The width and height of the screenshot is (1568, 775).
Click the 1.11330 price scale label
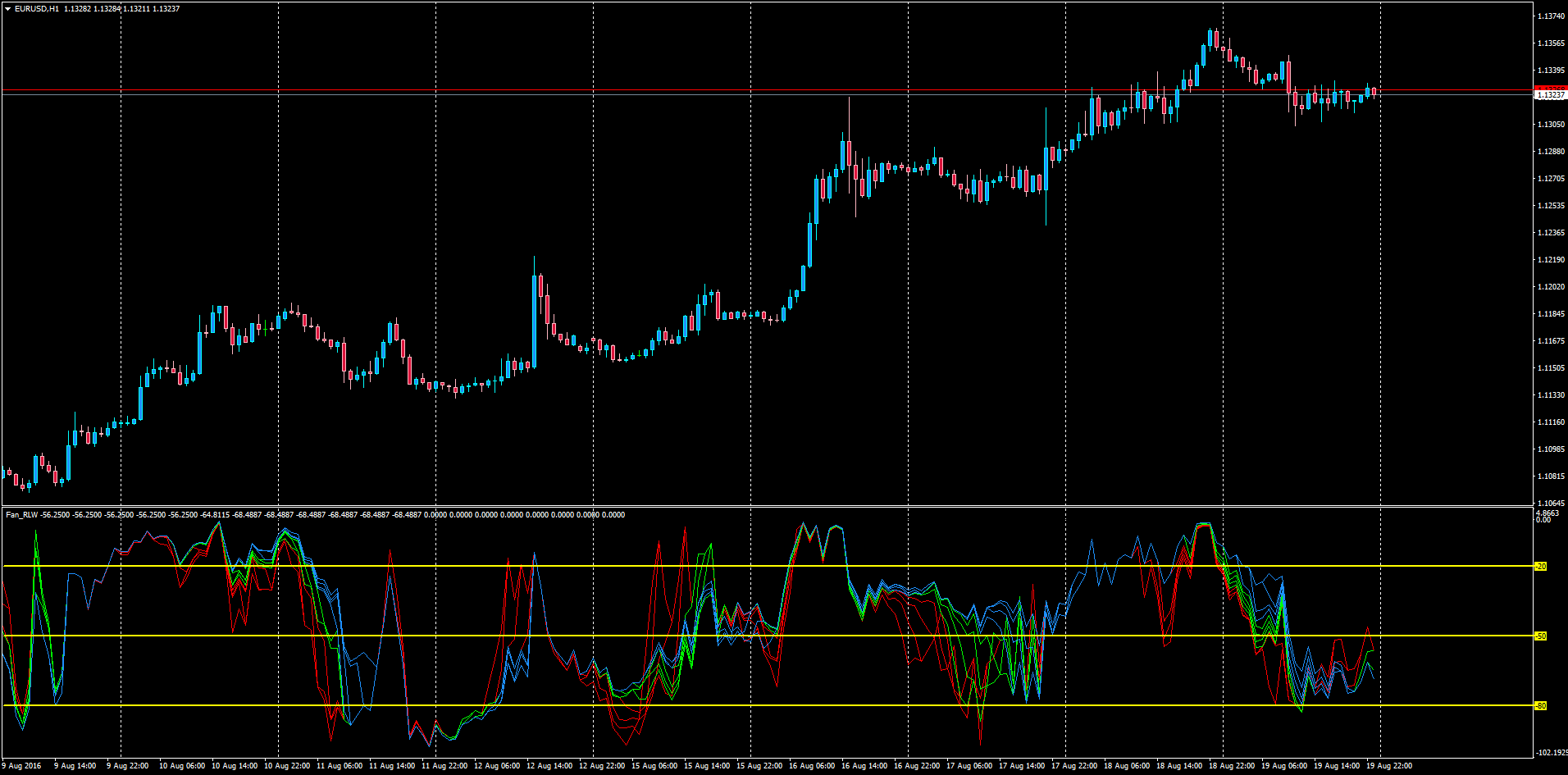tap(1551, 395)
